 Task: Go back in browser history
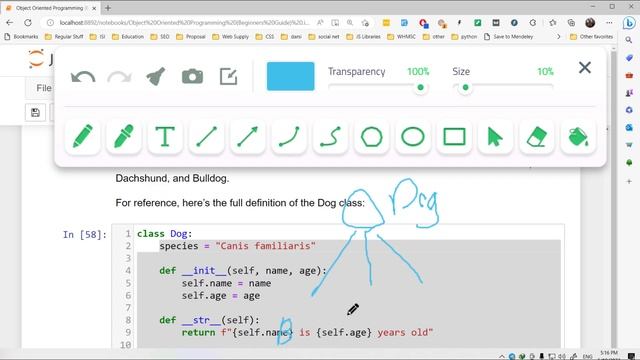[x=9, y=22]
